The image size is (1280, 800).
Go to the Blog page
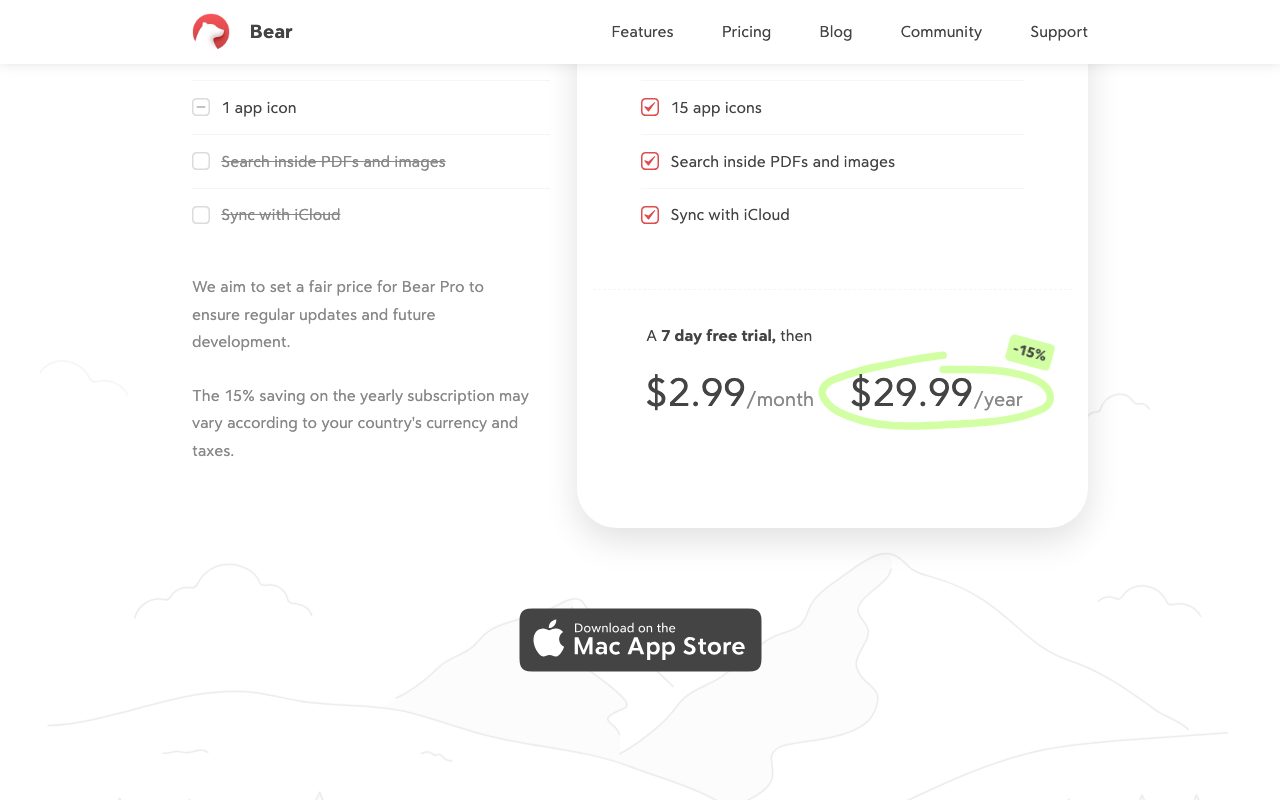pos(836,32)
